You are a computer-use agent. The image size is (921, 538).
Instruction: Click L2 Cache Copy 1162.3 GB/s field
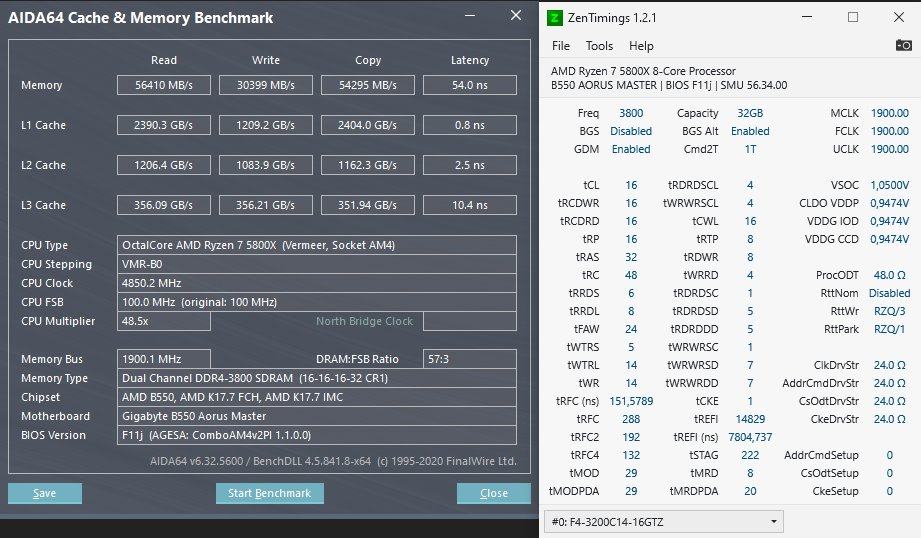[368, 165]
